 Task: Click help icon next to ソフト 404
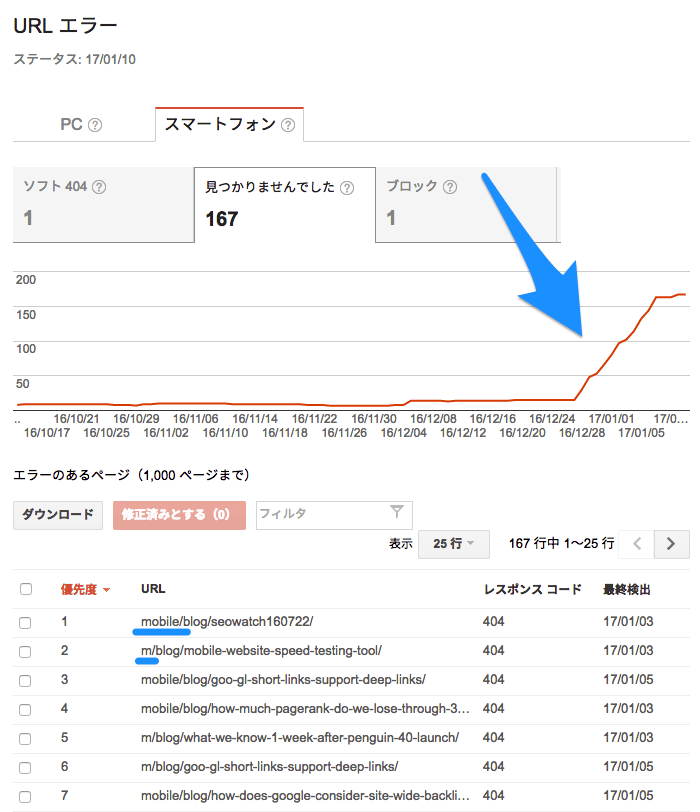(99, 187)
